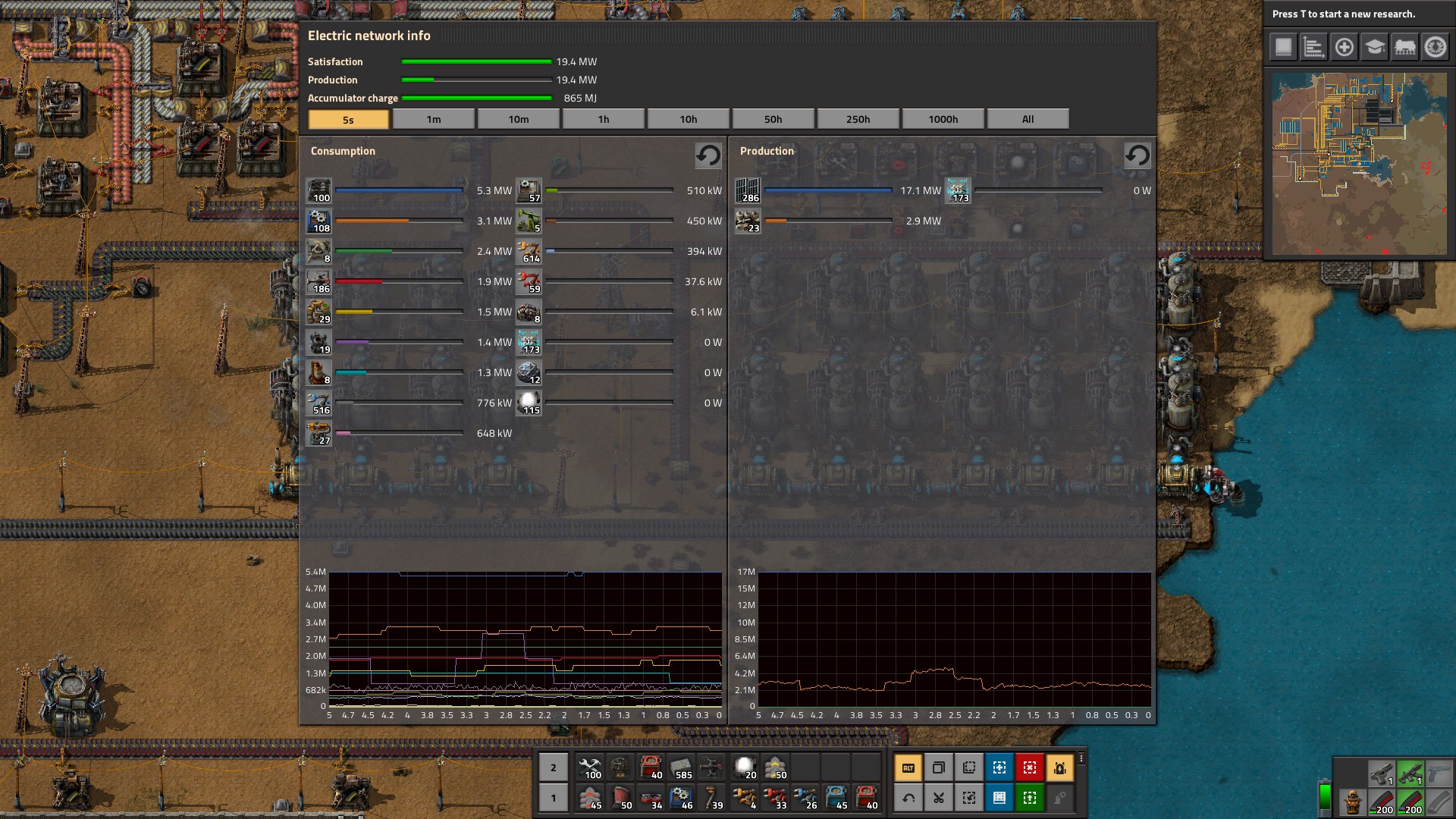
Task: Click the radar consumer icon (8)
Action: [318, 251]
